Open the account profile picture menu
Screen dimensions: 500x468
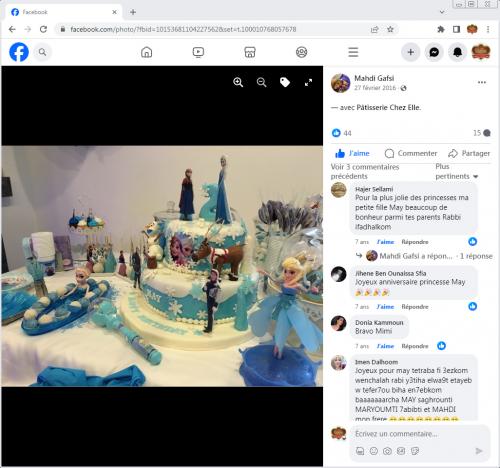click(x=481, y=52)
